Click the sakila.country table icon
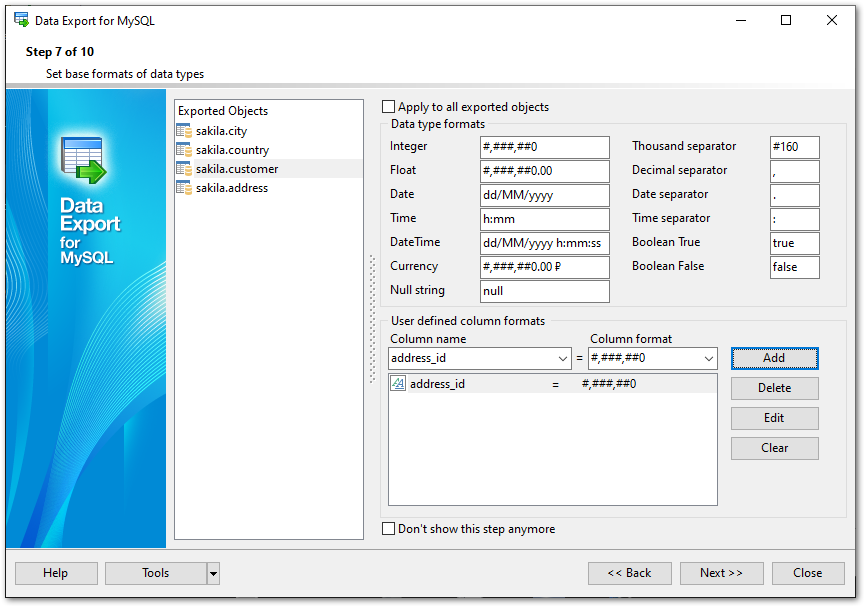The width and height of the screenshot is (865, 607). coord(184,150)
